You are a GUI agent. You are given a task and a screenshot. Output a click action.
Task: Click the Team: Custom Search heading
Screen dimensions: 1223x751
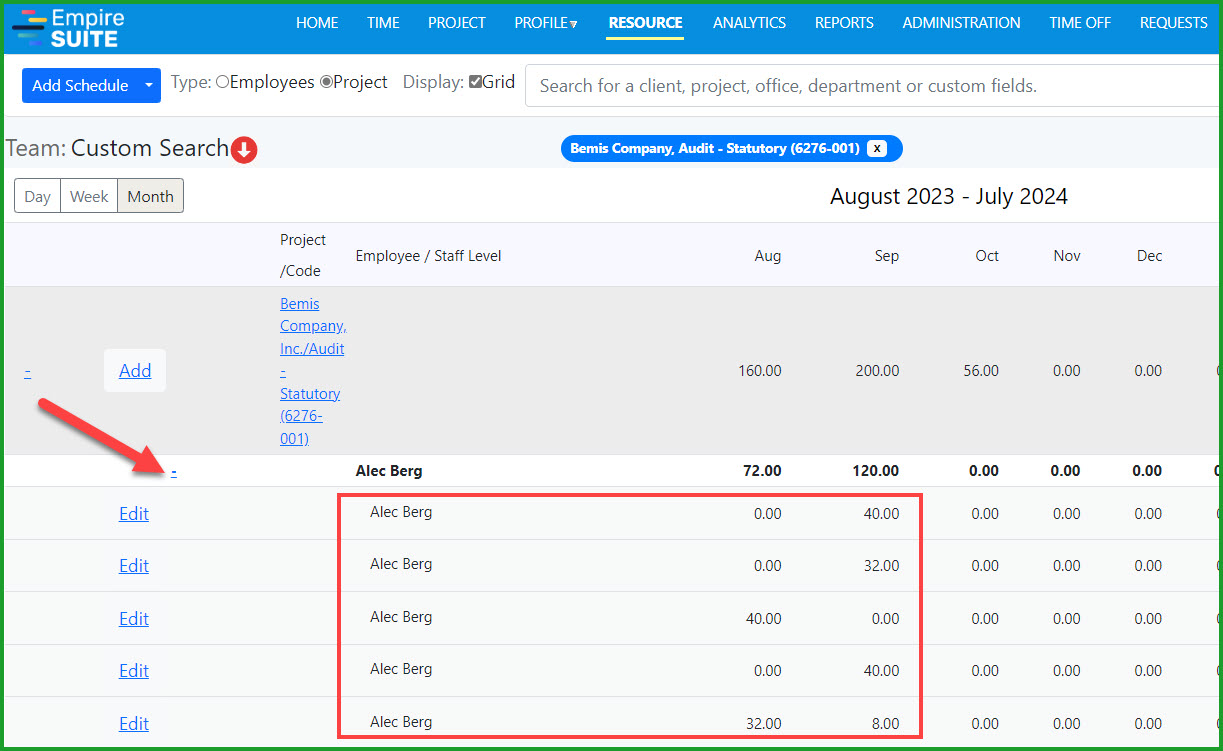pos(118,149)
